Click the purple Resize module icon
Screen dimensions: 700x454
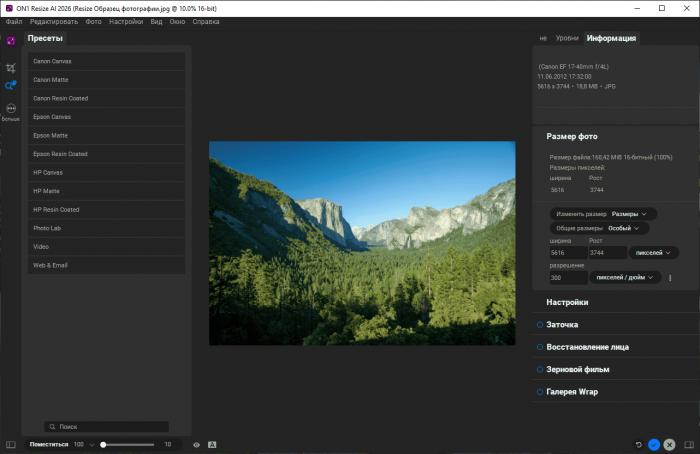coord(10,41)
